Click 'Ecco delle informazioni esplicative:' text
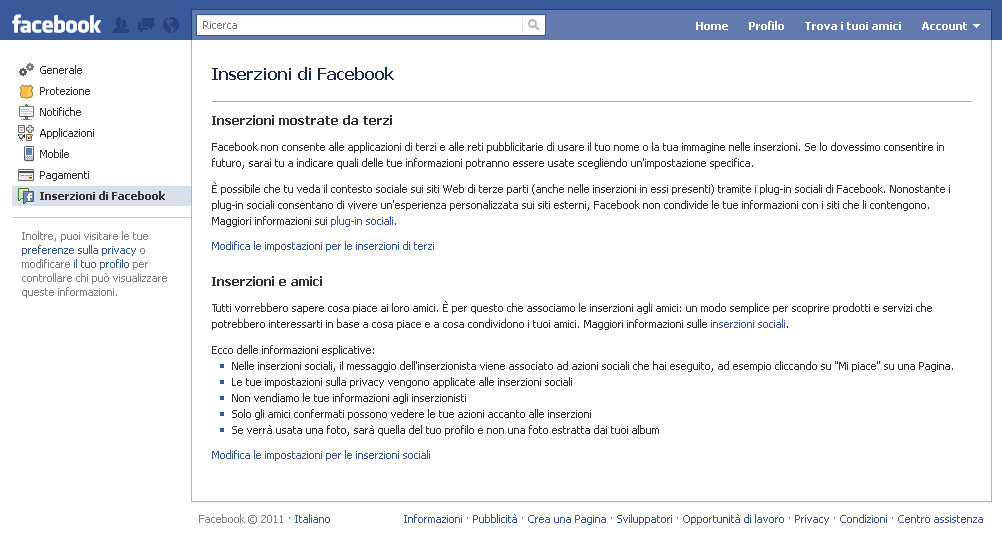This screenshot has width=1002, height=541. (293, 350)
